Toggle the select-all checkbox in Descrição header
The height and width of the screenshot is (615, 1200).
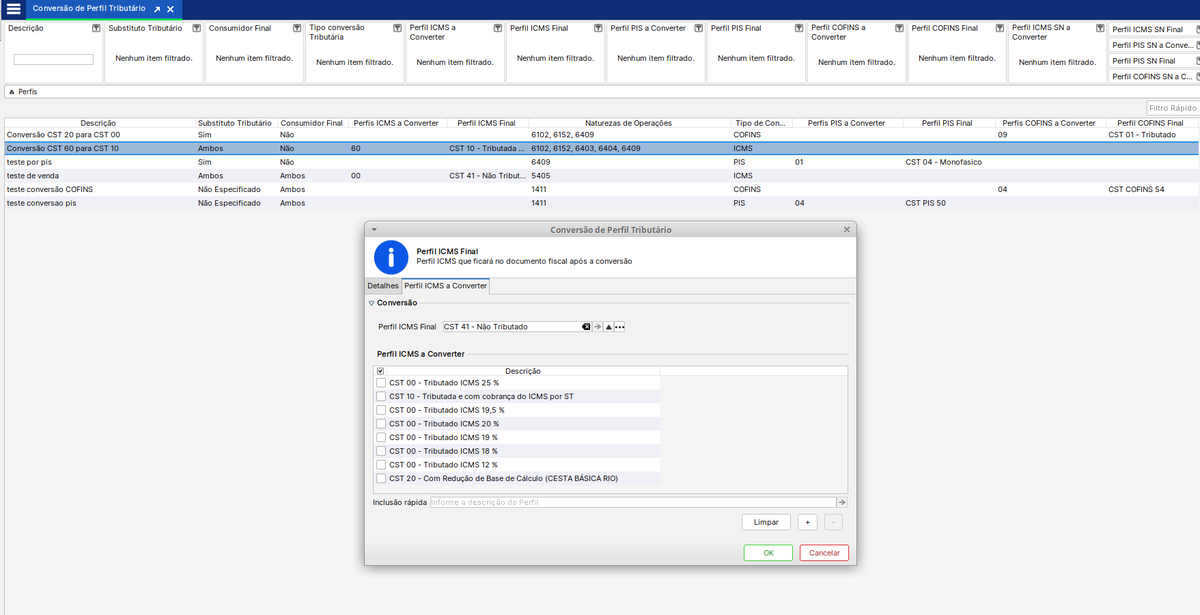pyautogui.click(x=380, y=371)
